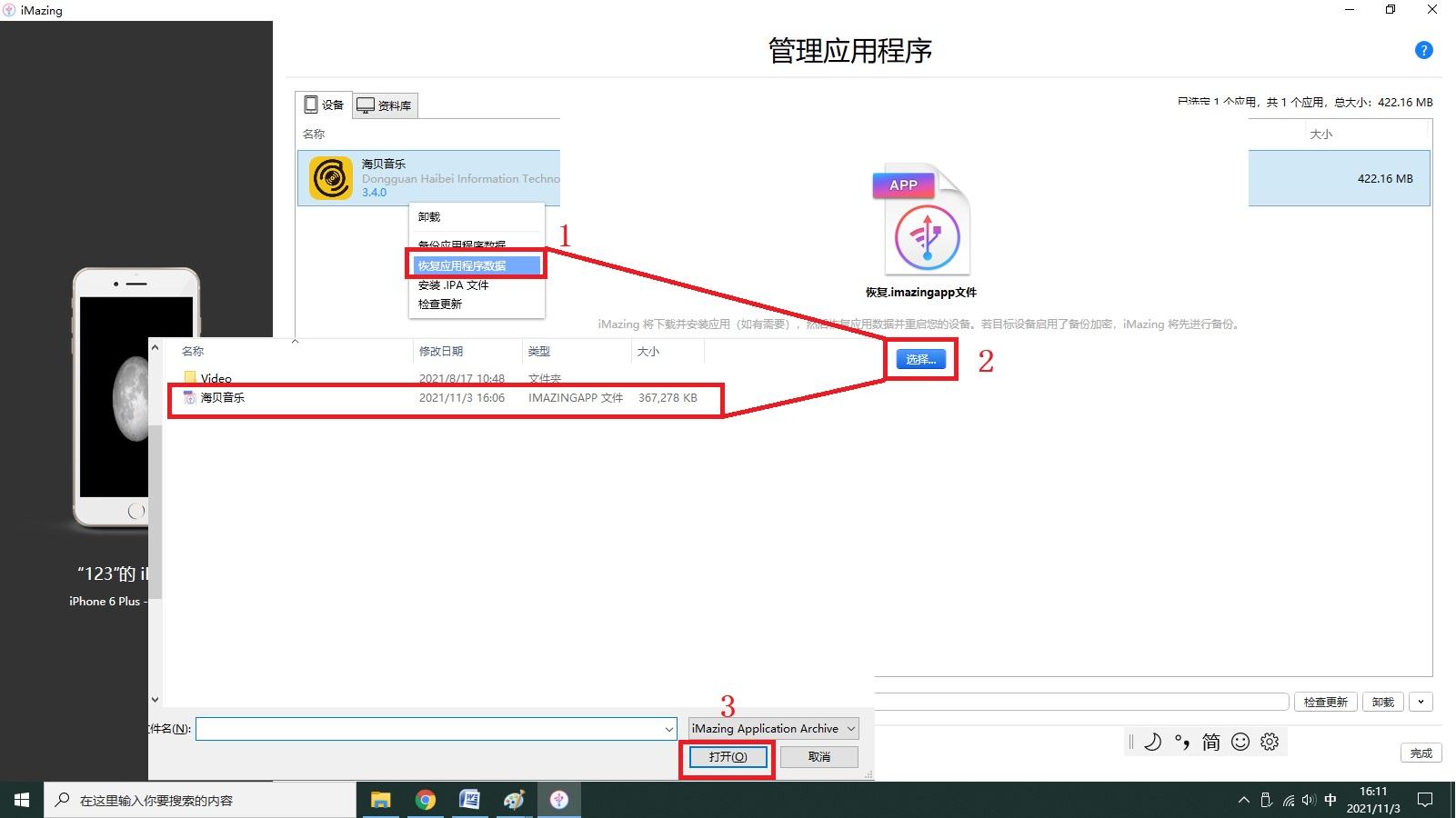Click the 大小 column header in app list

pyautogui.click(x=1320, y=134)
